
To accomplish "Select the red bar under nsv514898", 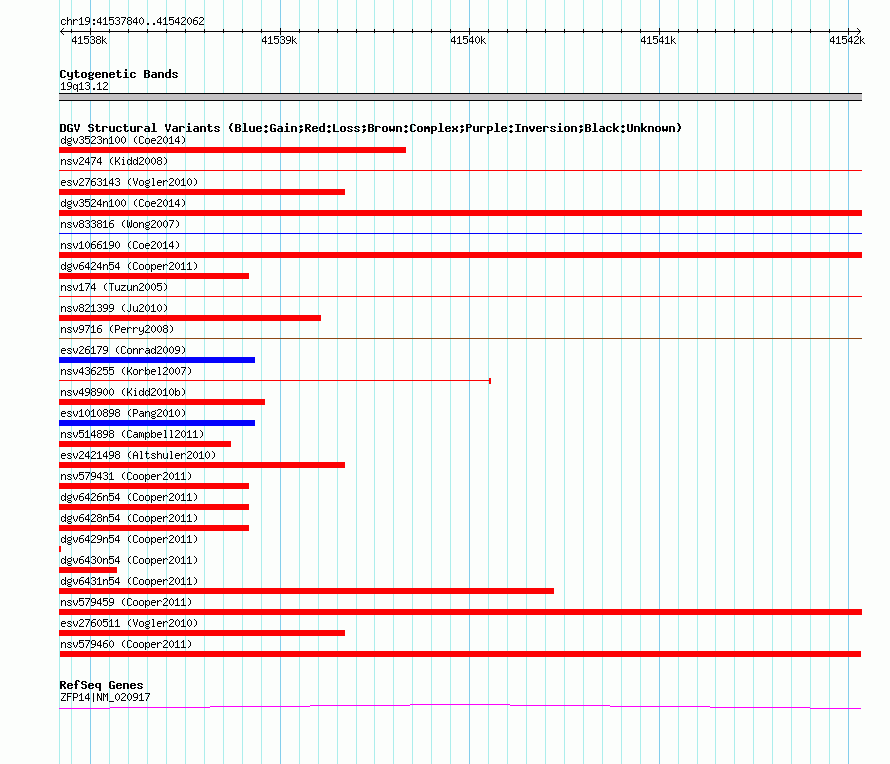I will pos(145,444).
